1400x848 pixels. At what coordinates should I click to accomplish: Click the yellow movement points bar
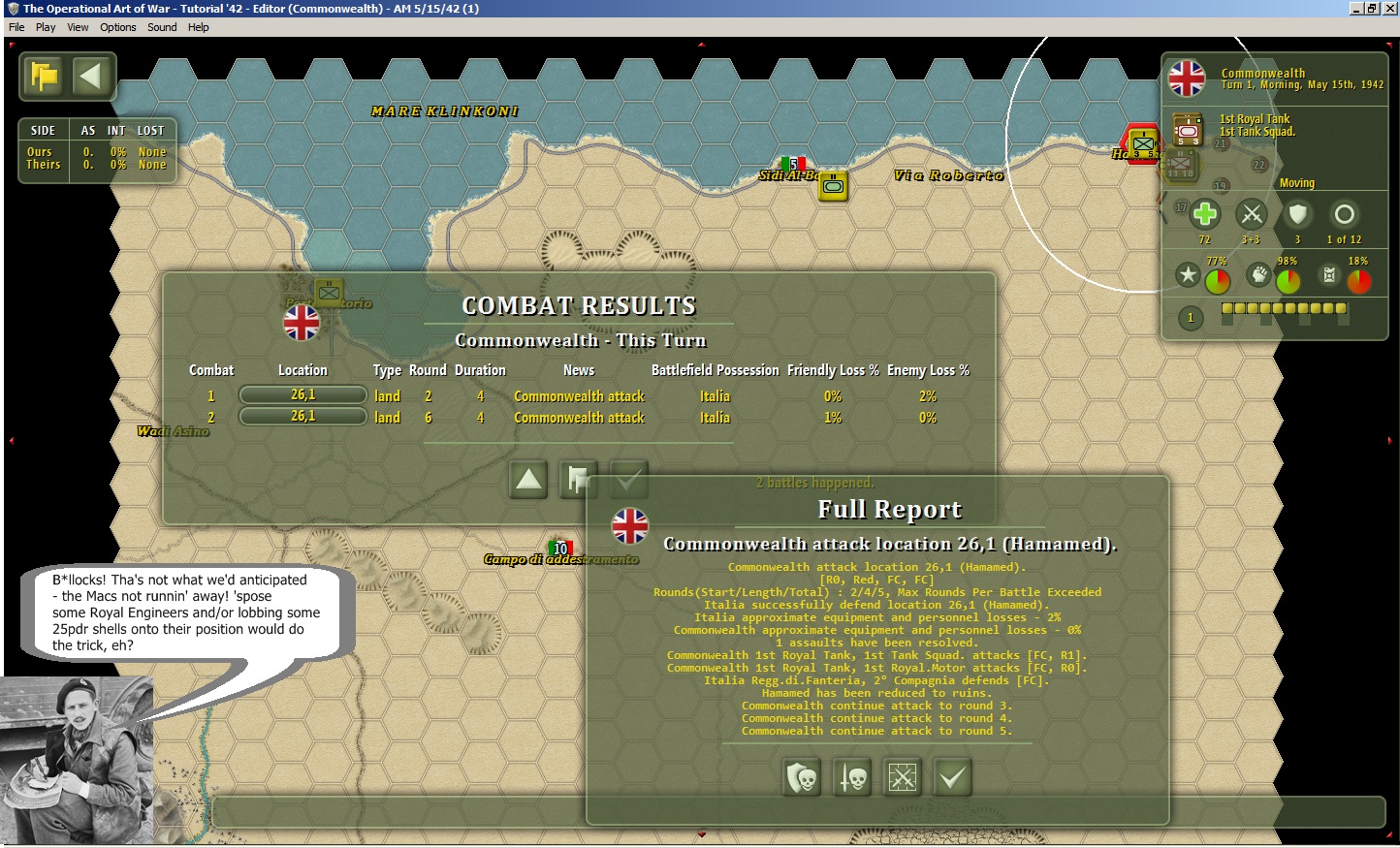pyautogui.click(x=1284, y=309)
